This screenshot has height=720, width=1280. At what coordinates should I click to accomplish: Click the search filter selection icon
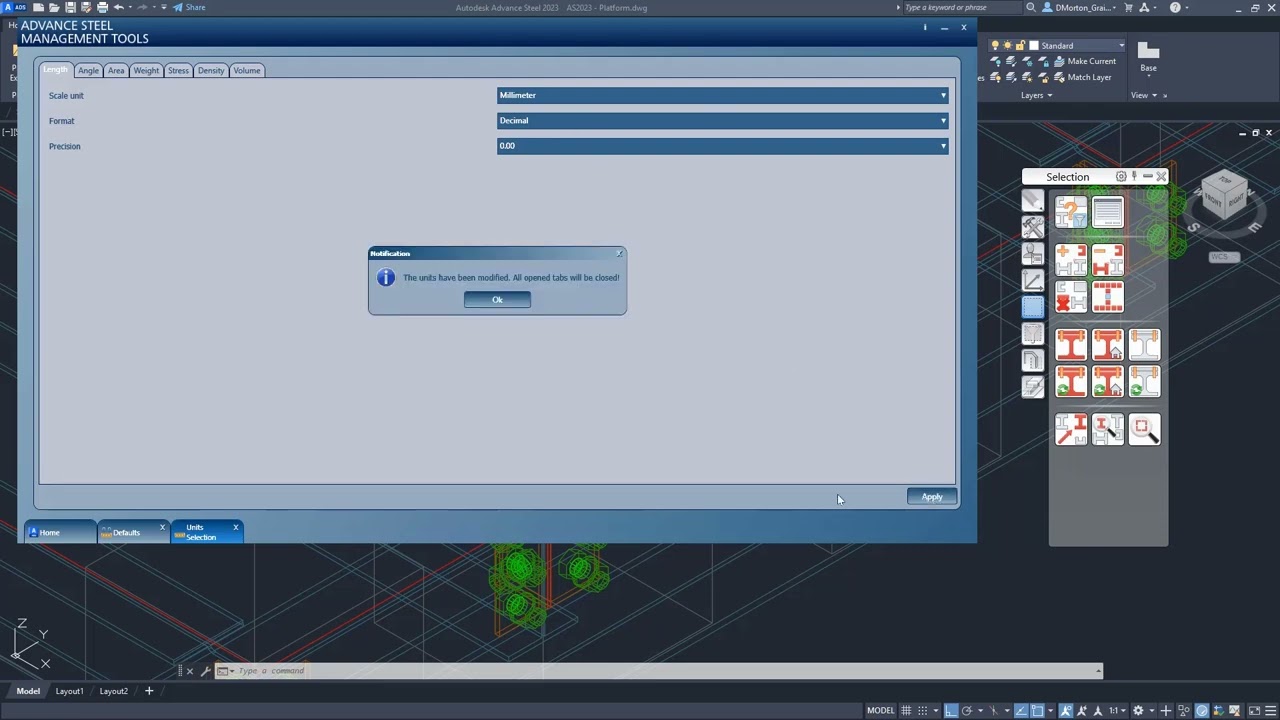pyautogui.click(x=1071, y=213)
